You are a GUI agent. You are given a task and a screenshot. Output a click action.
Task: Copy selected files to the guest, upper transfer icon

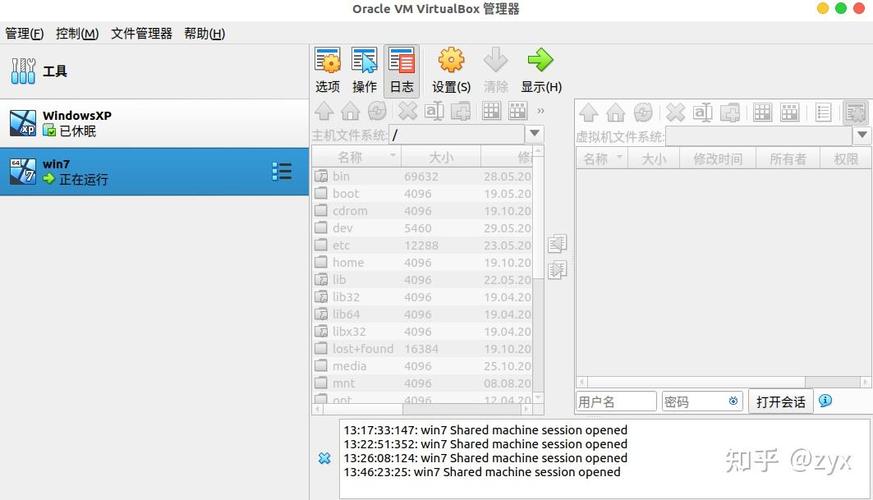(x=557, y=244)
